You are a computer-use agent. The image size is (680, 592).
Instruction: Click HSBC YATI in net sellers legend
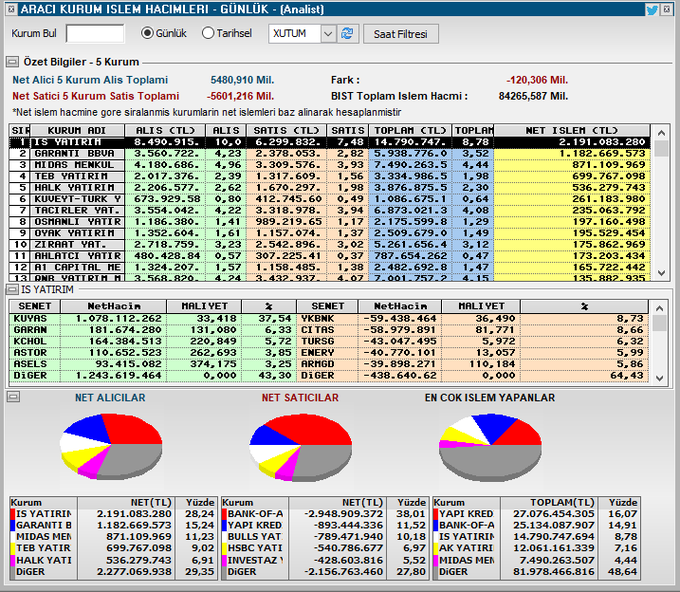pyautogui.click(x=255, y=549)
